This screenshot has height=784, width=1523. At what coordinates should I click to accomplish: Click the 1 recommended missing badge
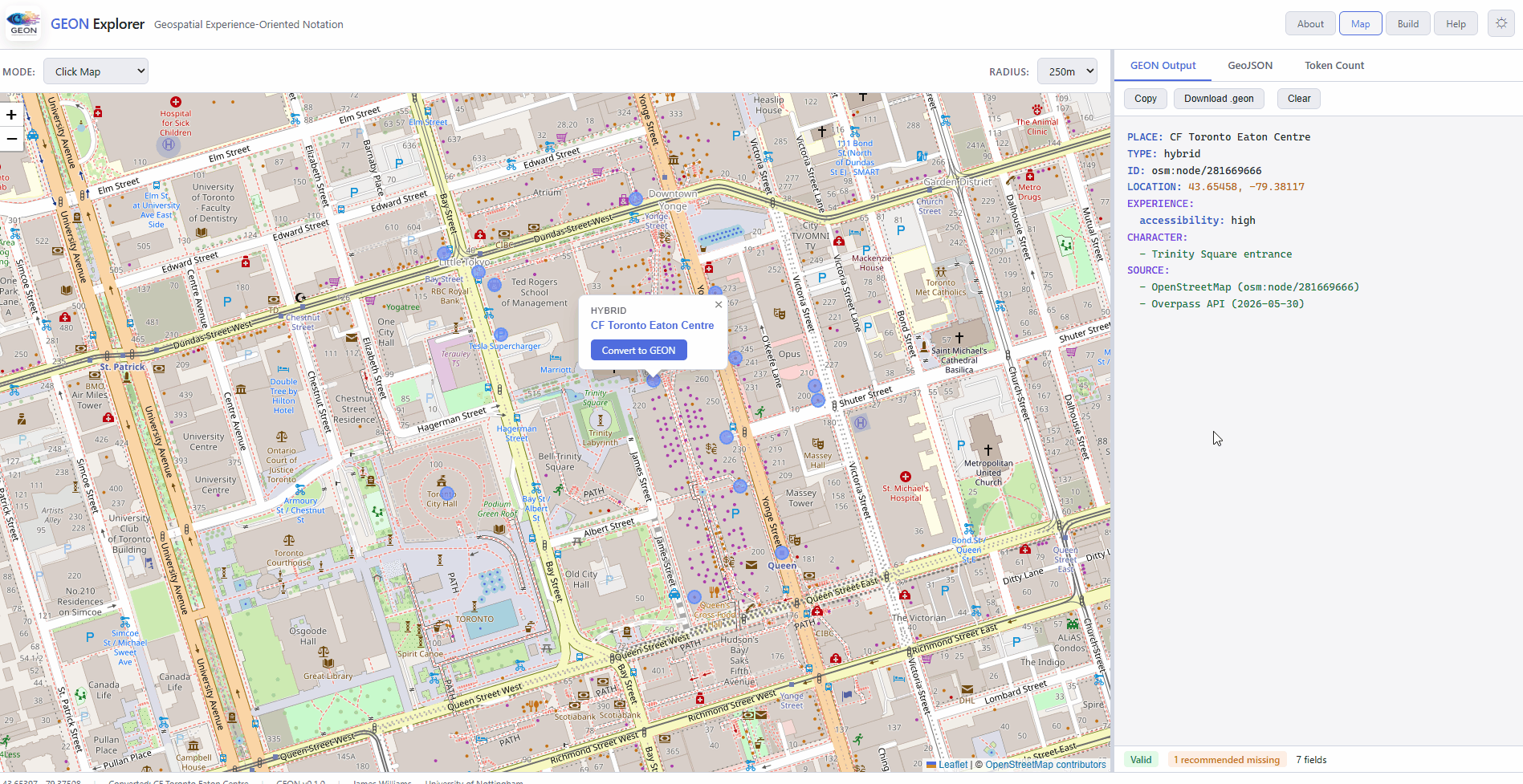(1226, 760)
